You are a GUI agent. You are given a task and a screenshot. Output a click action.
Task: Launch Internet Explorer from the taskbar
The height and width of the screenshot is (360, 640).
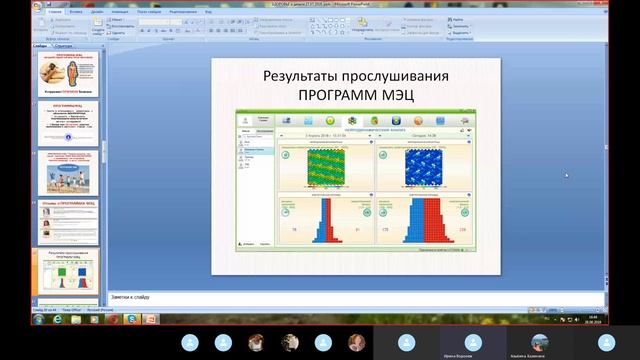(57, 319)
